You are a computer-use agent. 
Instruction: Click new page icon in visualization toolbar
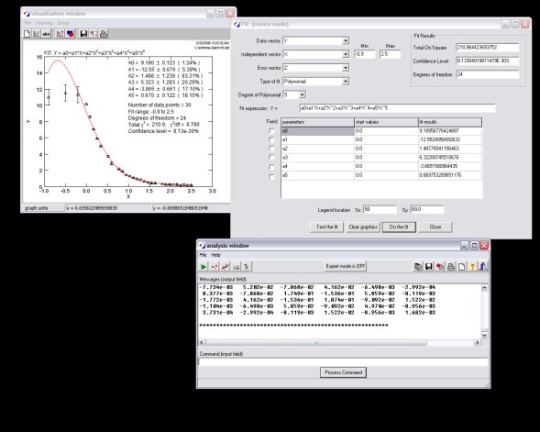click(27, 34)
